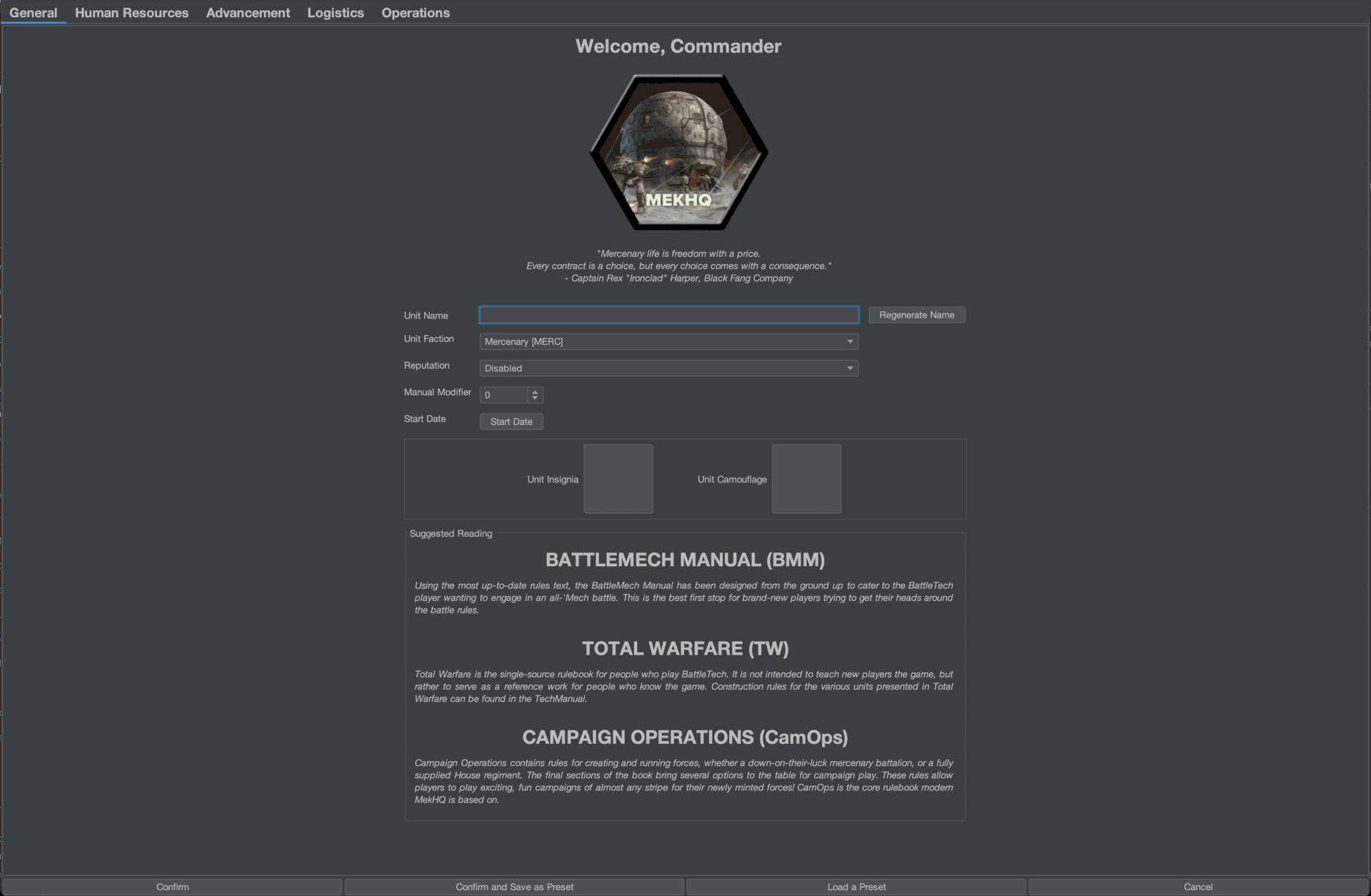The width and height of the screenshot is (1371, 896).
Task: Go to the Advancement tab
Action: 248,13
